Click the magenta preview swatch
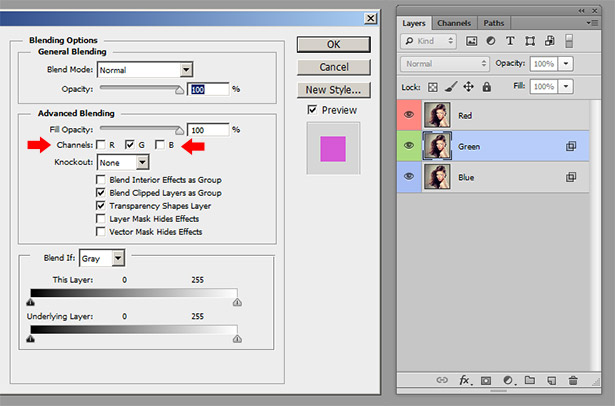Screen dimensions: 615x406 (x=333, y=149)
